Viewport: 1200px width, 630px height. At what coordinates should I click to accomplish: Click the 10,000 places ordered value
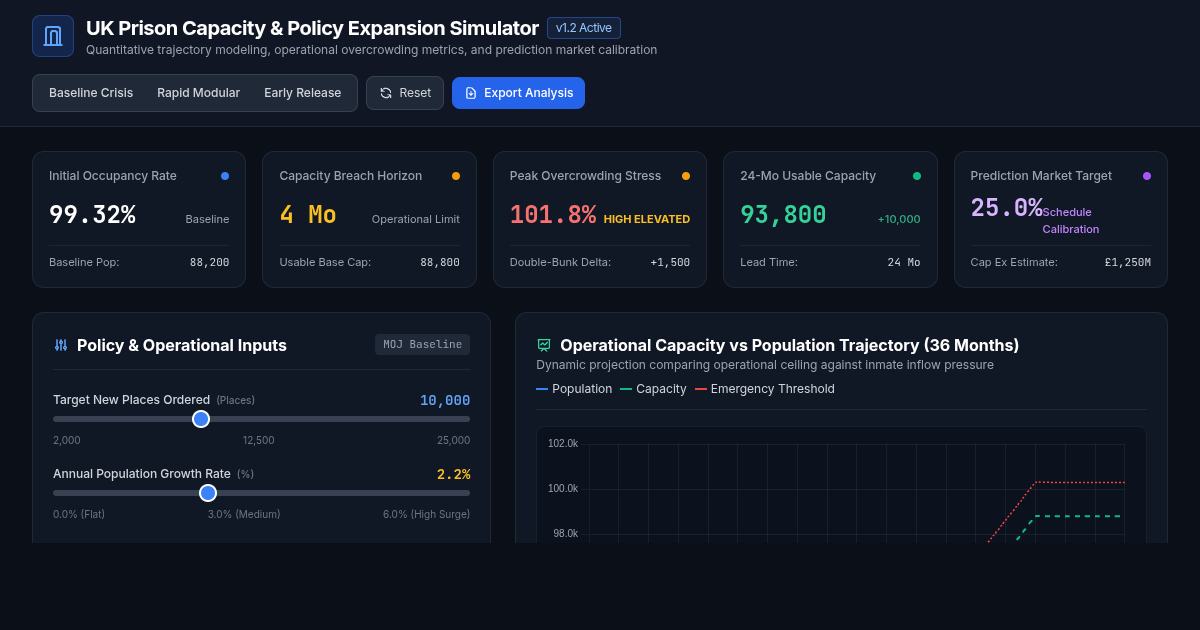[x=445, y=400]
